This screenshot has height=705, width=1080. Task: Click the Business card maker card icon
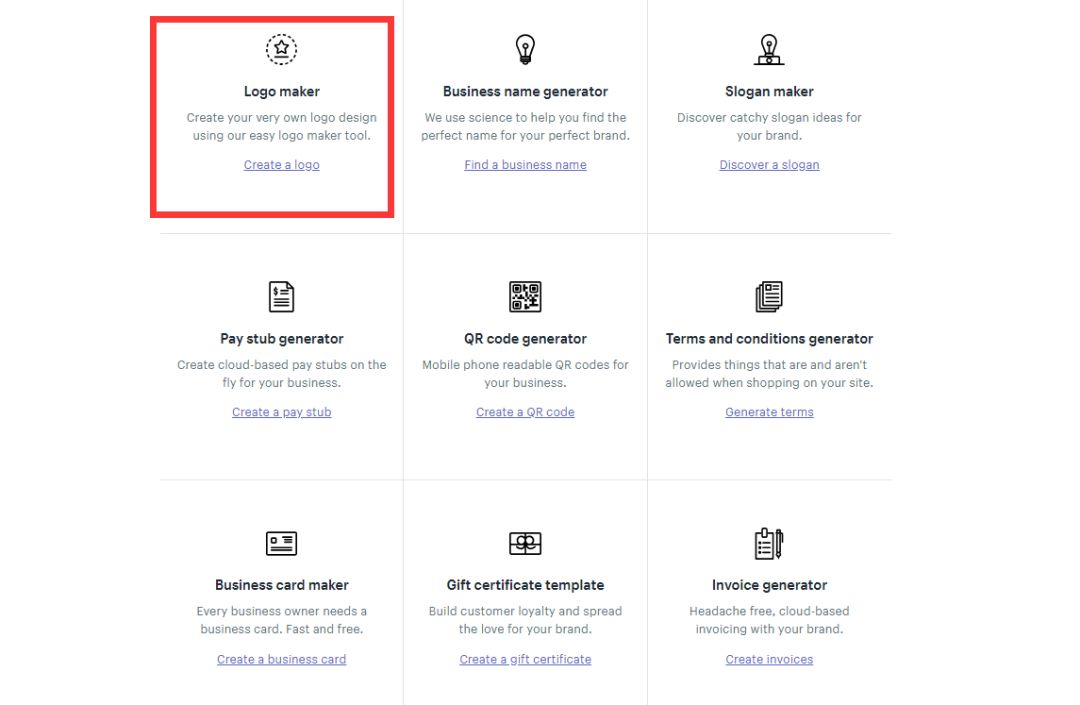coord(281,543)
